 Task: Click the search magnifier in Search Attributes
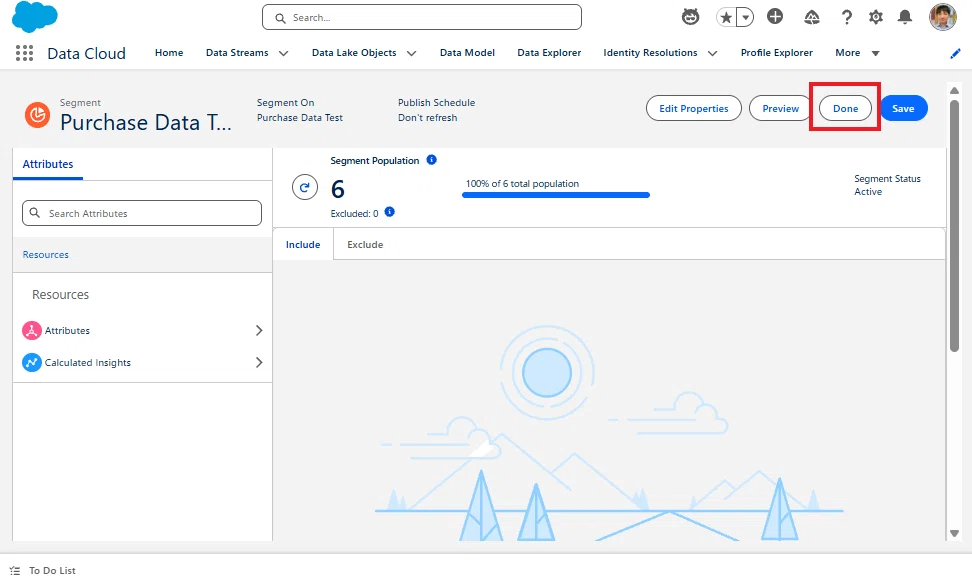tap(35, 213)
